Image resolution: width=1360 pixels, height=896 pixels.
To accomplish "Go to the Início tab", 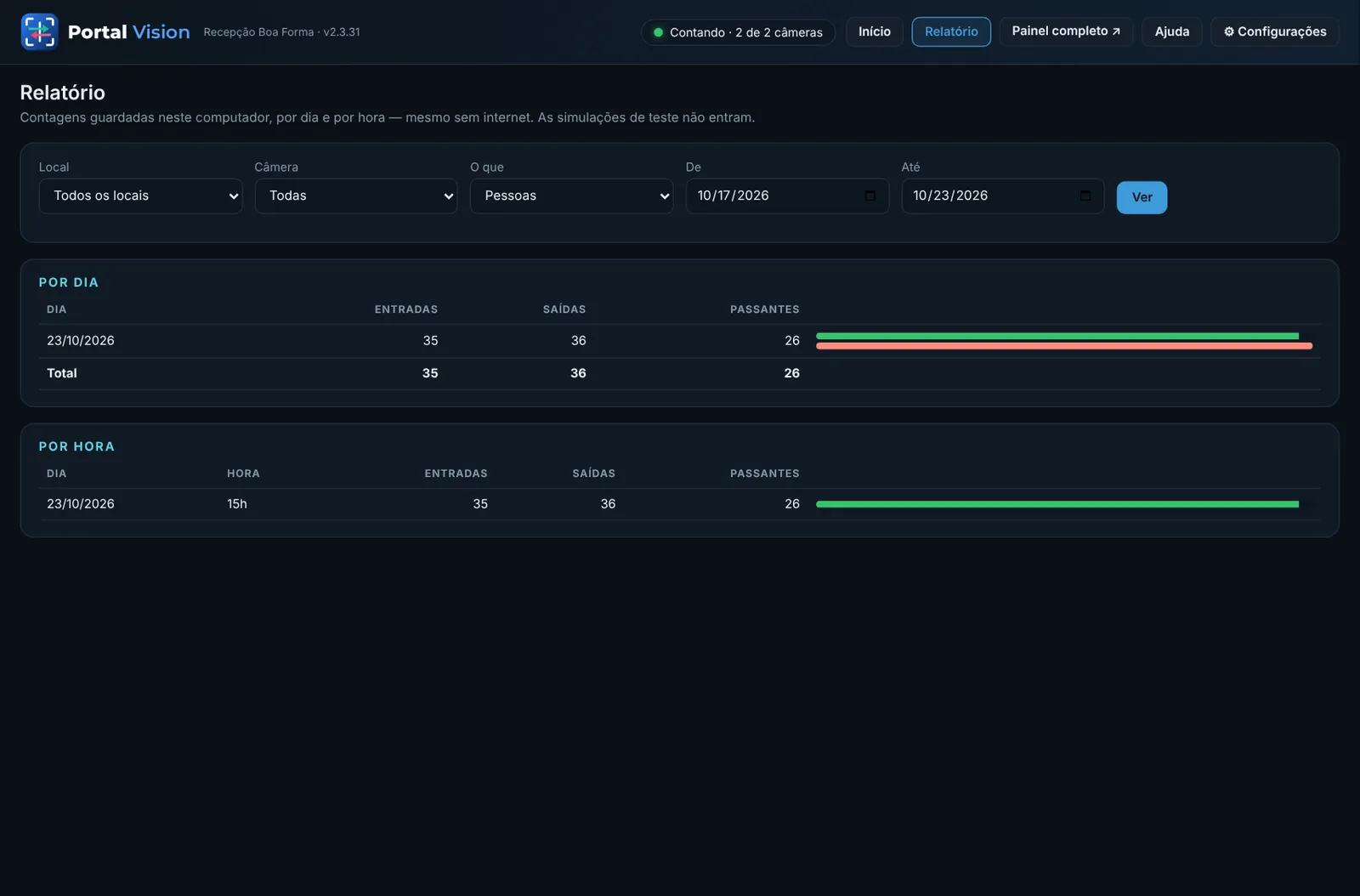I will [875, 31].
